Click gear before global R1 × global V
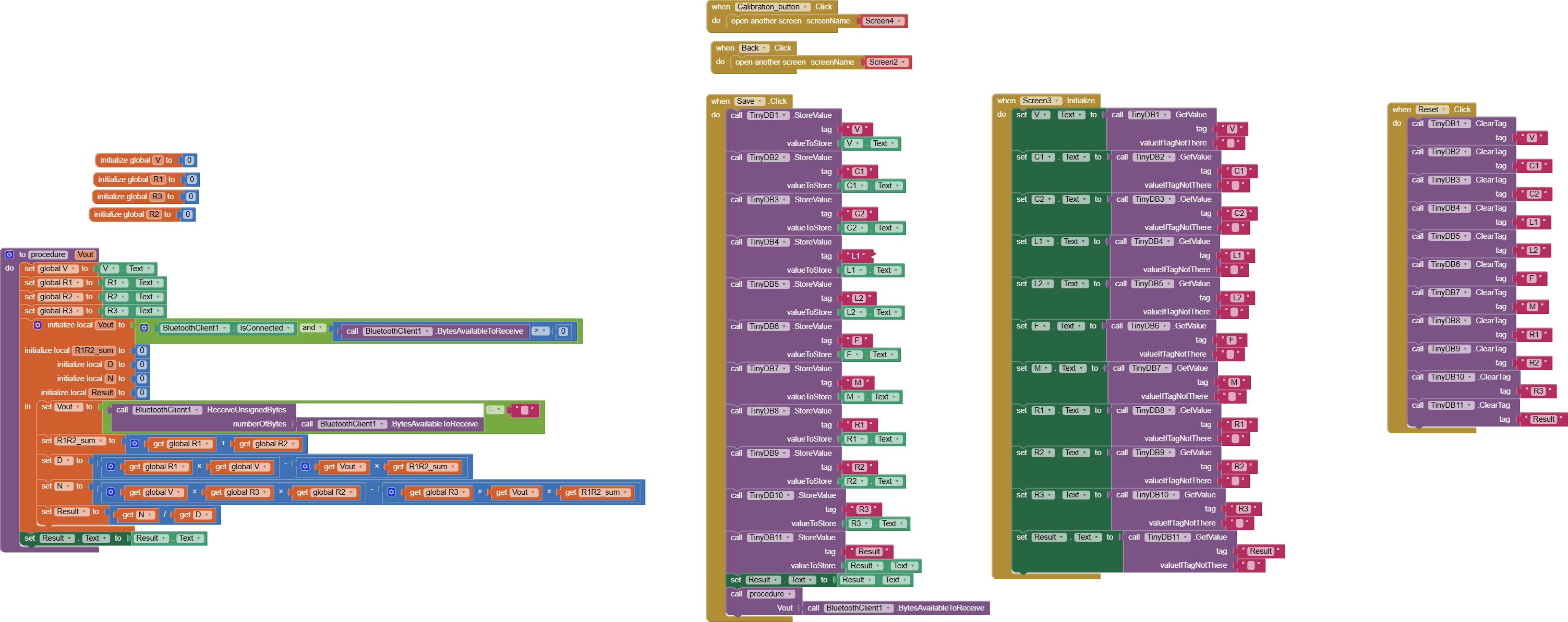 pyautogui.click(x=111, y=467)
